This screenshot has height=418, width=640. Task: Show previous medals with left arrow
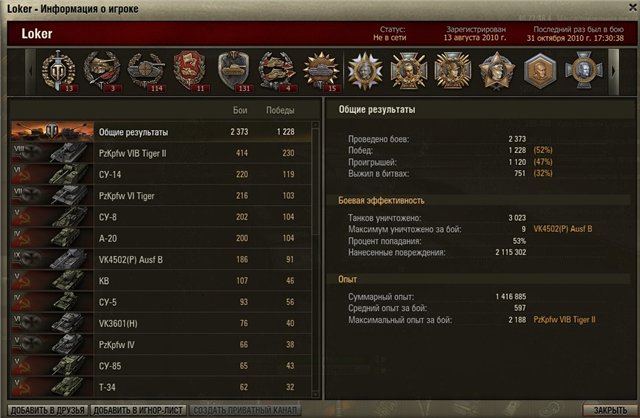click(x=31, y=71)
